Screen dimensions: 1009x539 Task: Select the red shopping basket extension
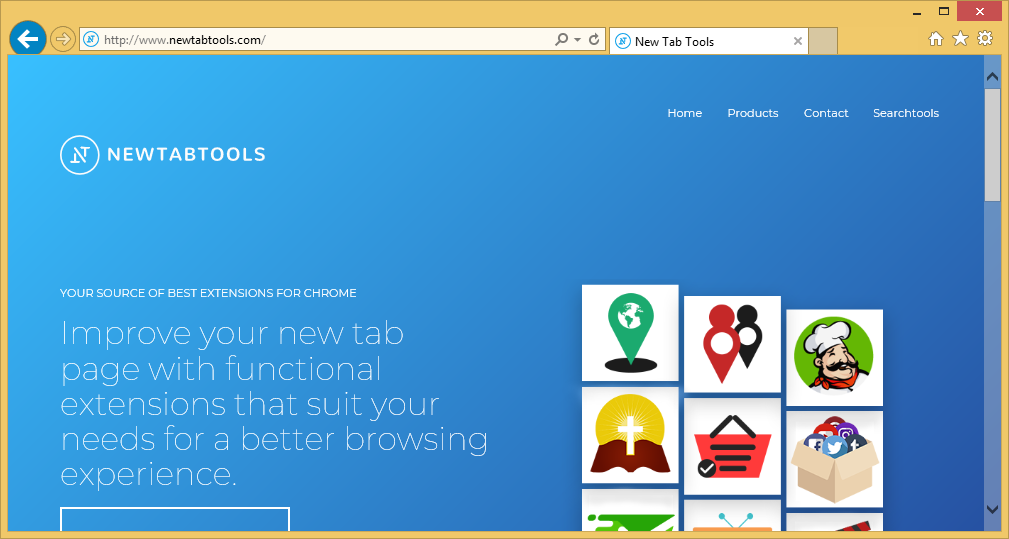pos(732,446)
